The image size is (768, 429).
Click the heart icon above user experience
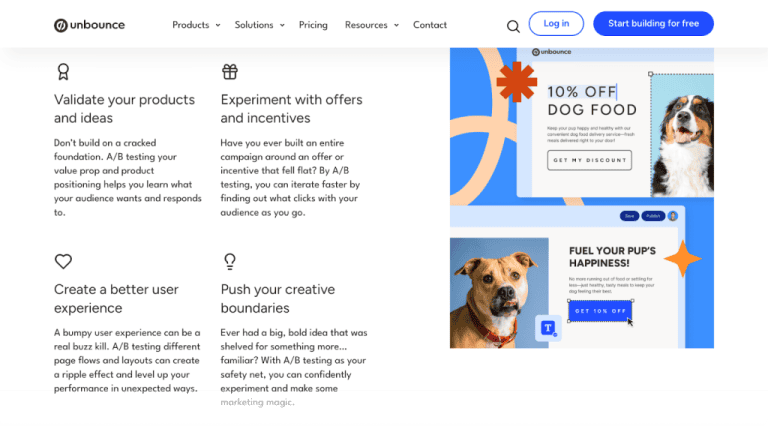coord(63,262)
